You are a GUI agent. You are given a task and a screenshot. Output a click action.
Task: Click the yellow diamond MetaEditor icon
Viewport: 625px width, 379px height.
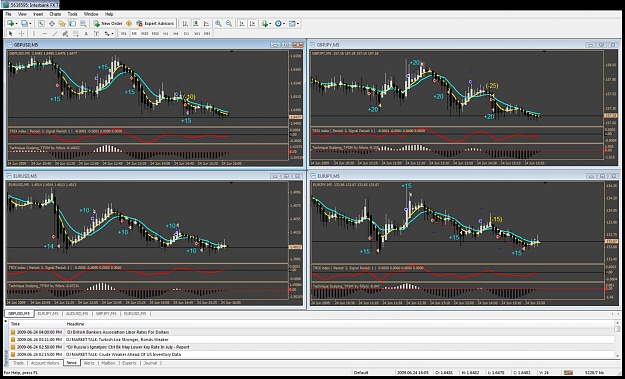click(129, 24)
